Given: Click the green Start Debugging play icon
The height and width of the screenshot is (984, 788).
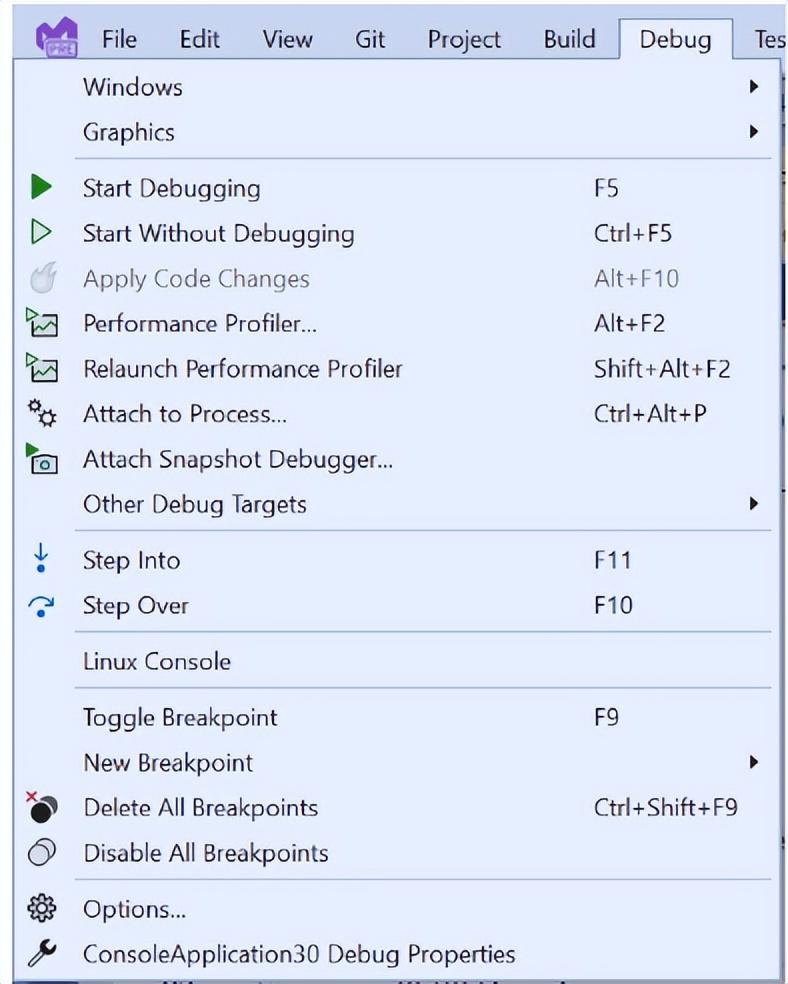Looking at the screenshot, I should [x=41, y=187].
